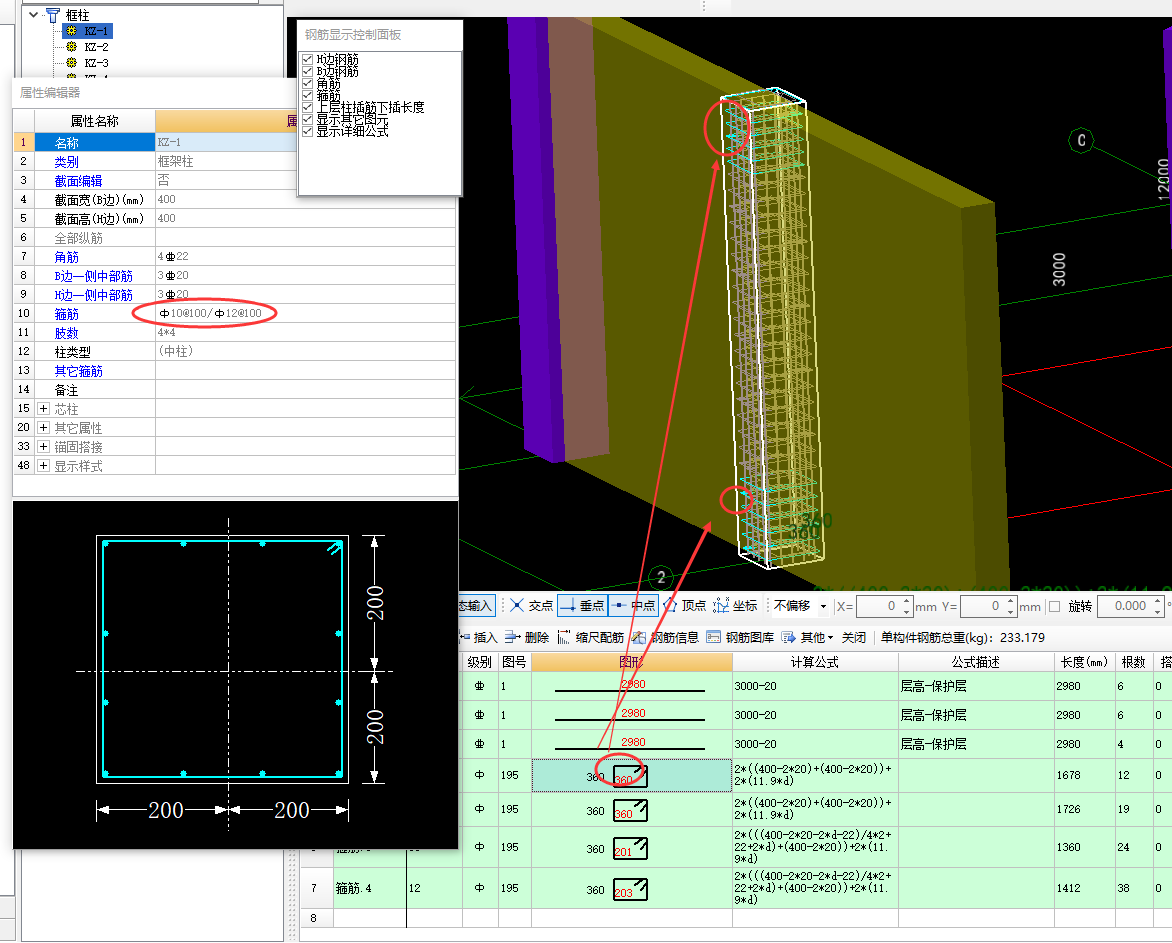The image size is (1172, 943).
Task: Select the 交点 intersection snap icon
Action: (516, 605)
